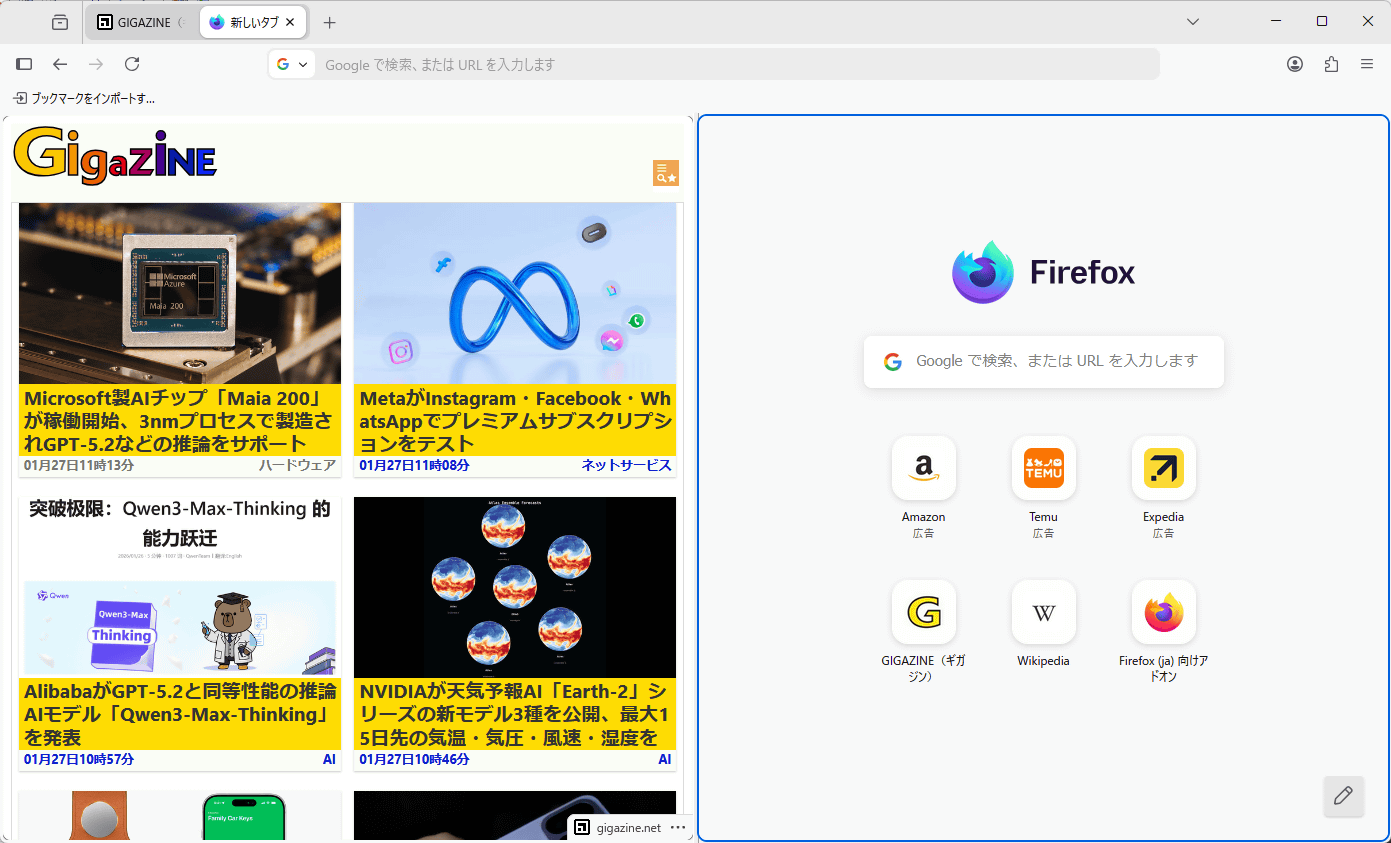Expand the gigazine.net split view options

[x=678, y=828]
